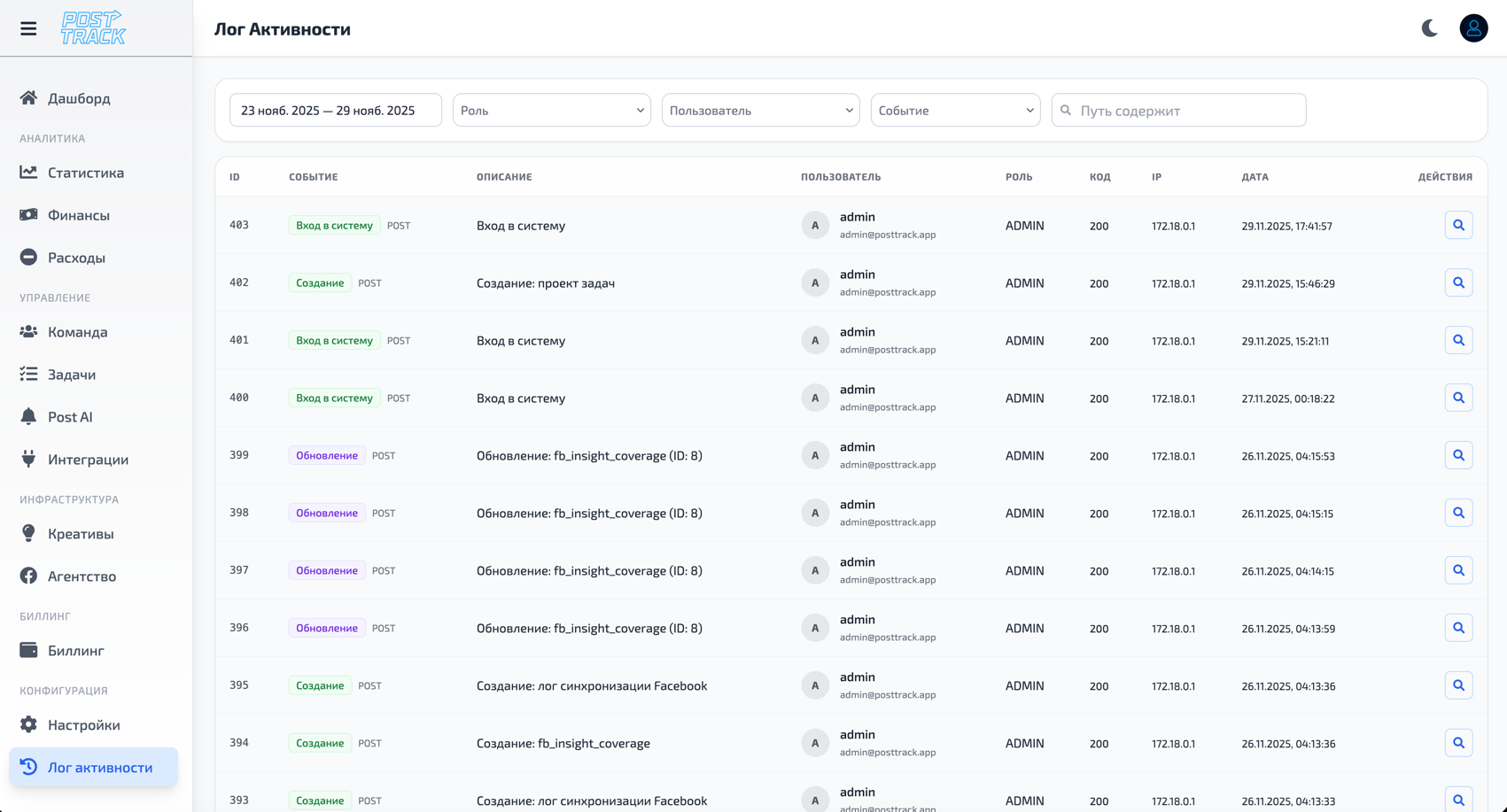This screenshot has height=812, width=1507.
Task: Click the Обновление badge in row 398
Action: point(327,513)
